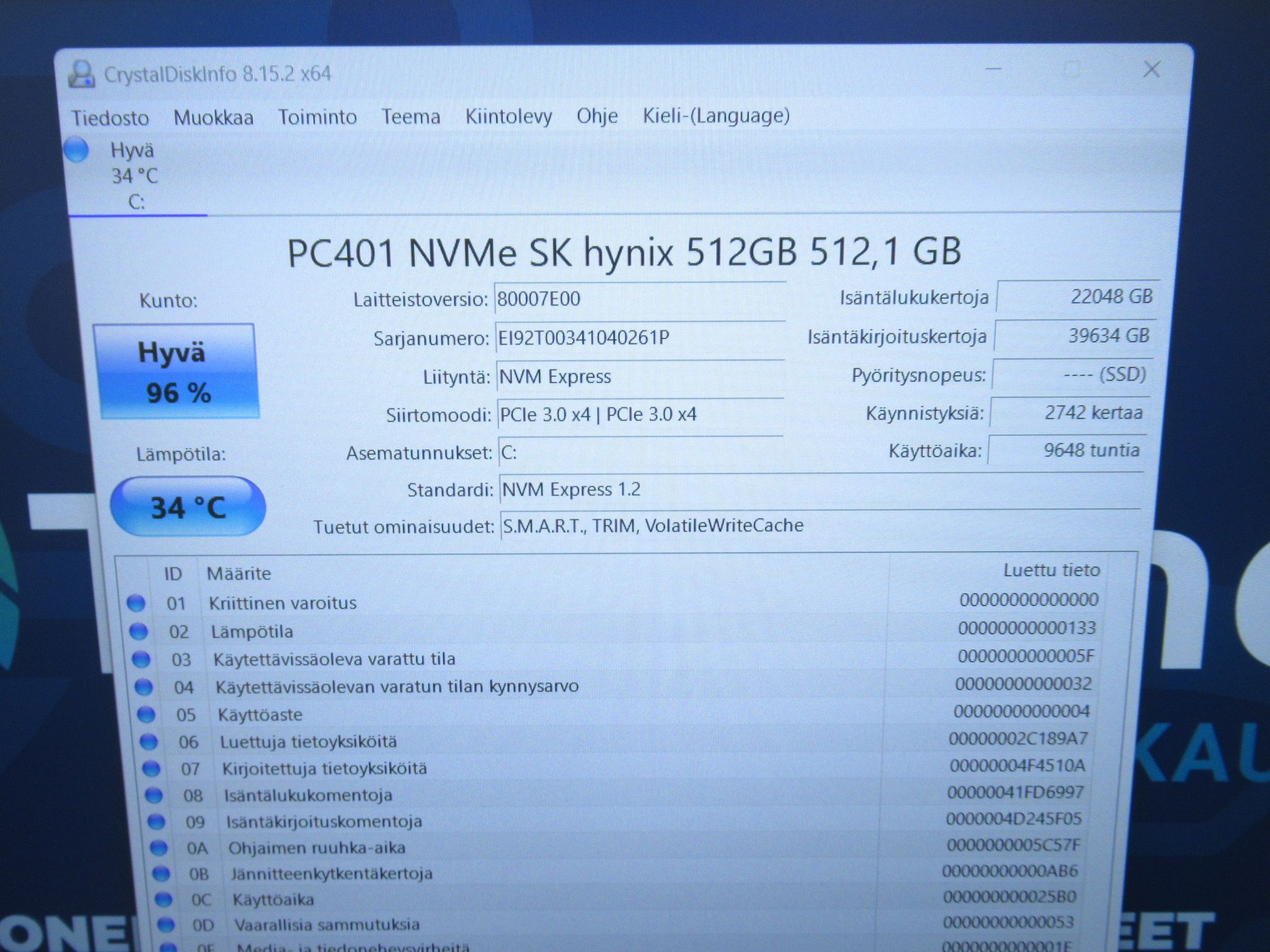Click the status orb for Käyttöaste row

pyautogui.click(x=146, y=715)
